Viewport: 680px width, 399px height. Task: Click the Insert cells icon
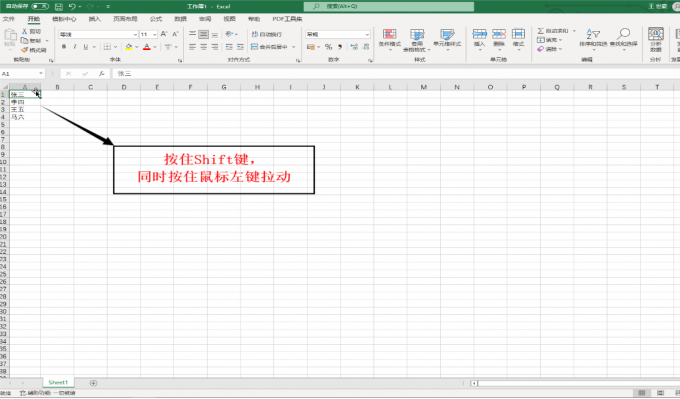479,34
